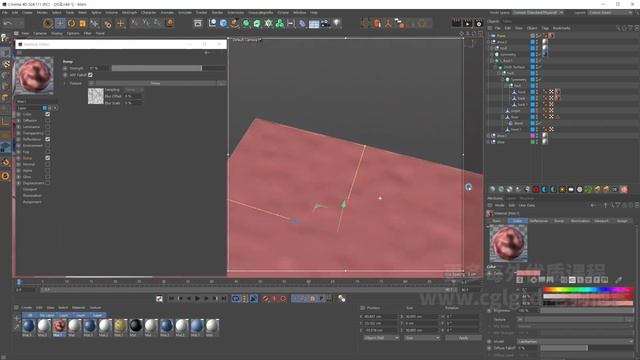Image resolution: width=640 pixels, height=360 pixels.
Task: Toggle the Color channel checkbox
Action: (48, 114)
